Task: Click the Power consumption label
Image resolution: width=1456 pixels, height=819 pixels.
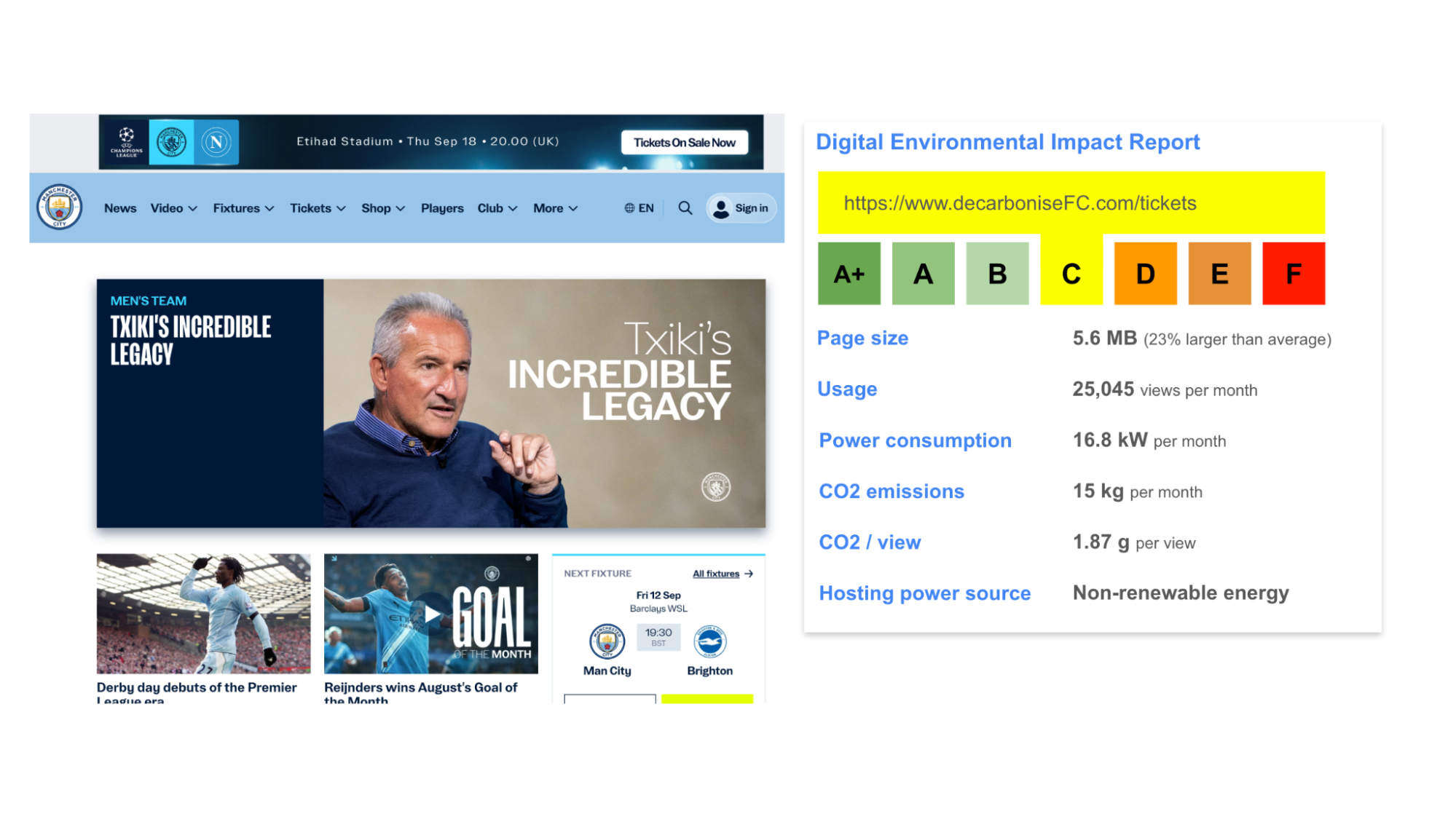Action: 915,440
